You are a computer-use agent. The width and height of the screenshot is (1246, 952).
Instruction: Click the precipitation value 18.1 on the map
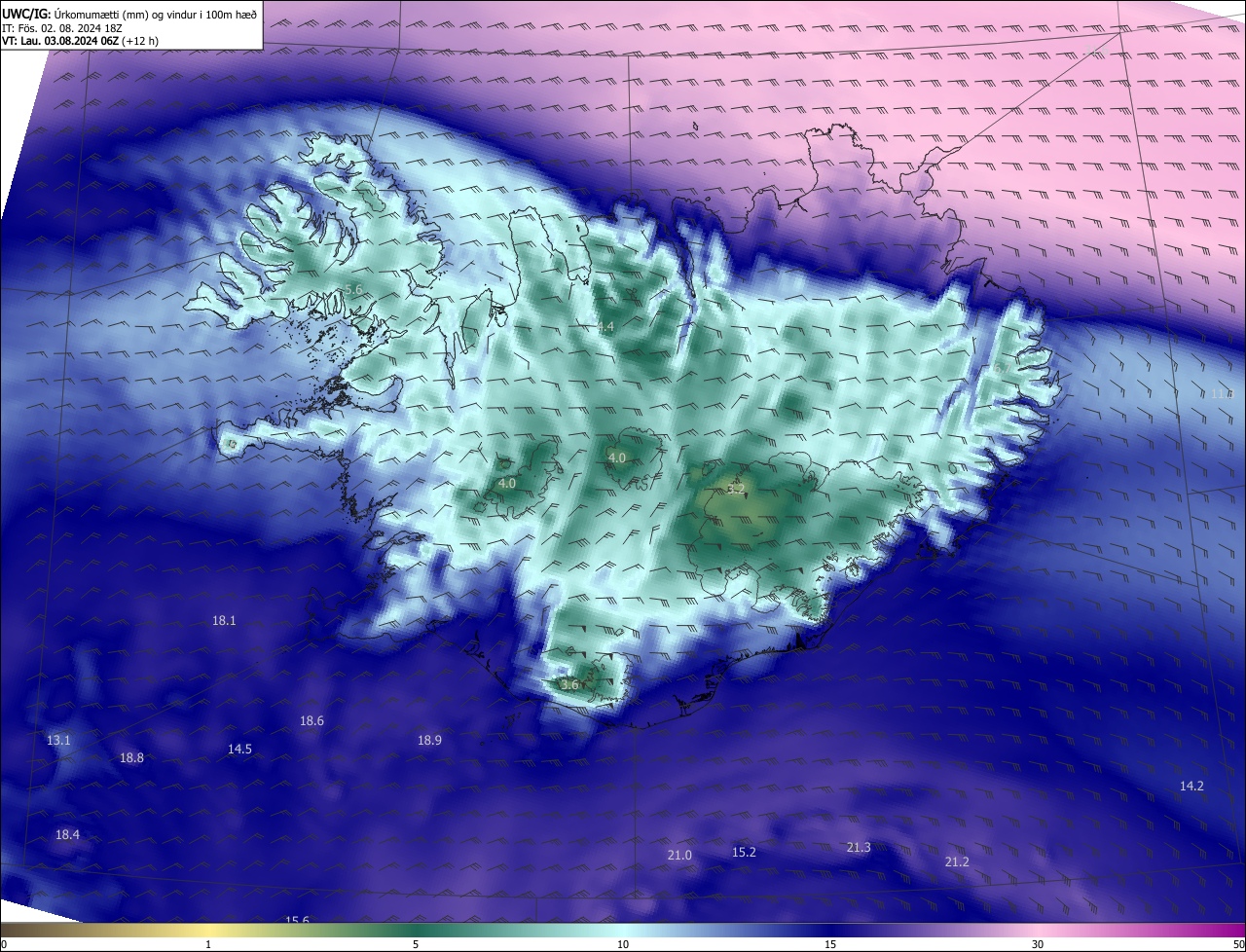click(224, 620)
